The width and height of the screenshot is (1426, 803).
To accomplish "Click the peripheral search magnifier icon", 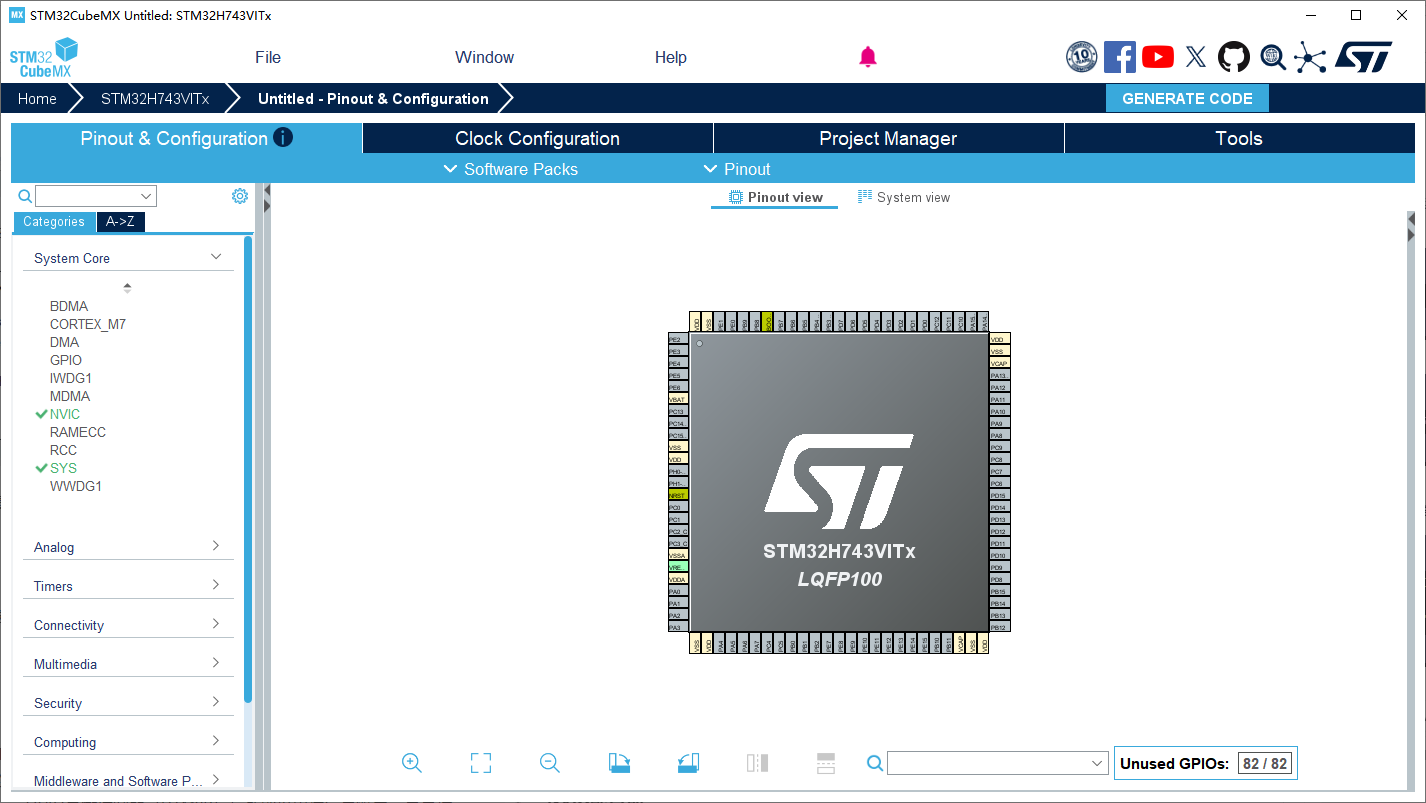I will 25,196.
